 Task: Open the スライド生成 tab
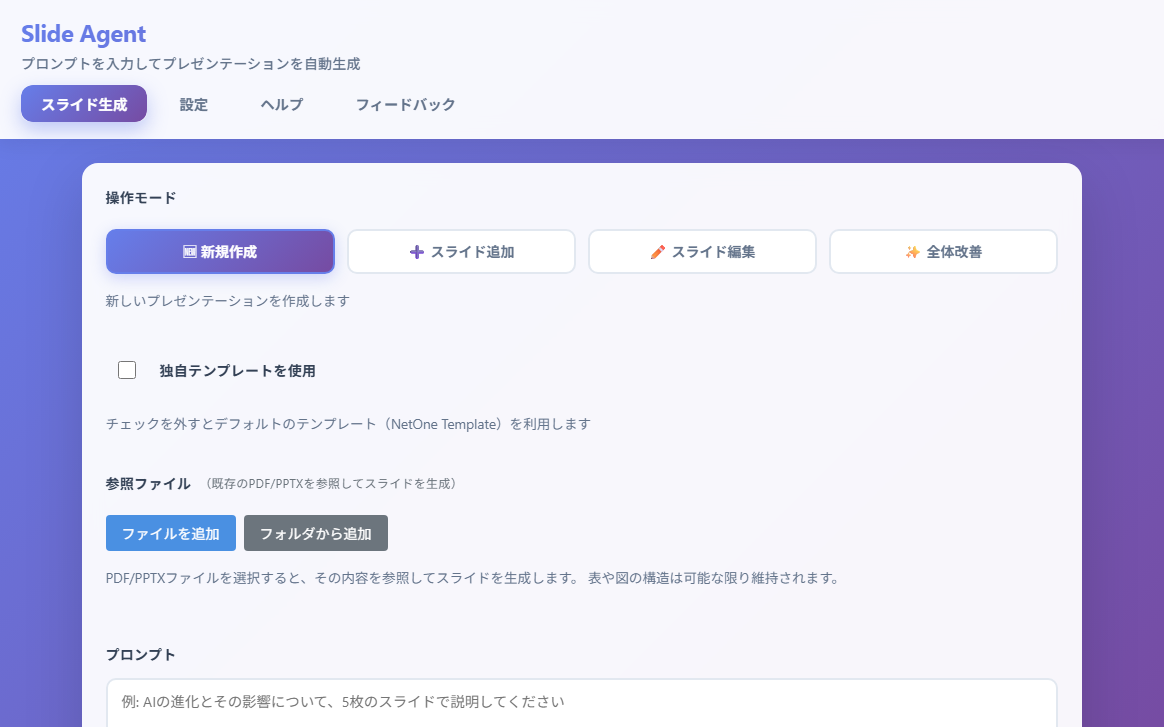tap(84, 104)
